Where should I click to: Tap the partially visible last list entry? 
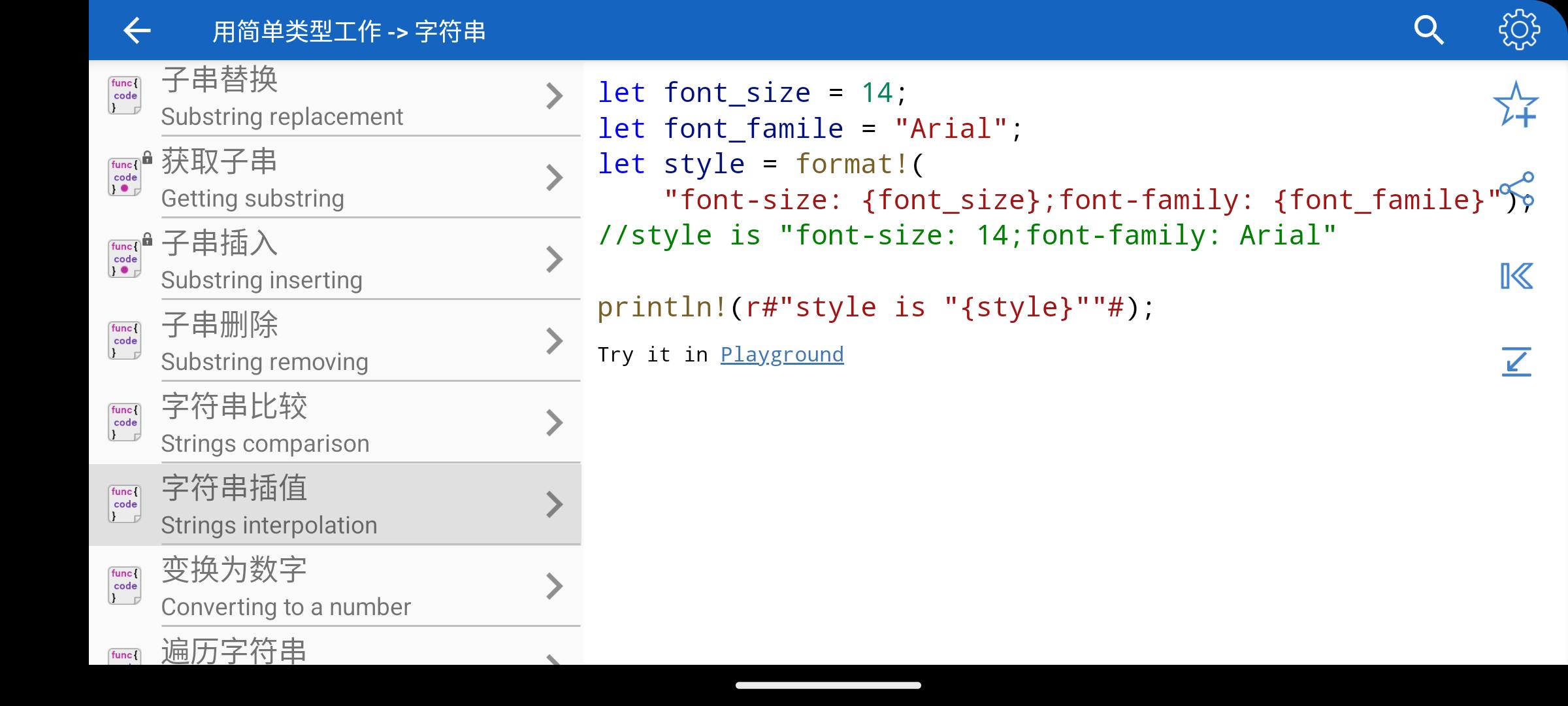pos(333,651)
